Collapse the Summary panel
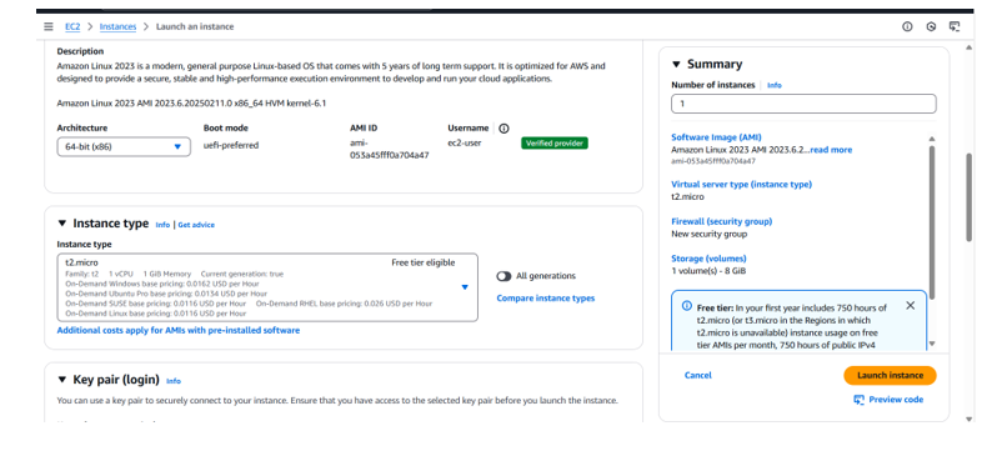Viewport: 995px width, 473px height. [x=676, y=64]
